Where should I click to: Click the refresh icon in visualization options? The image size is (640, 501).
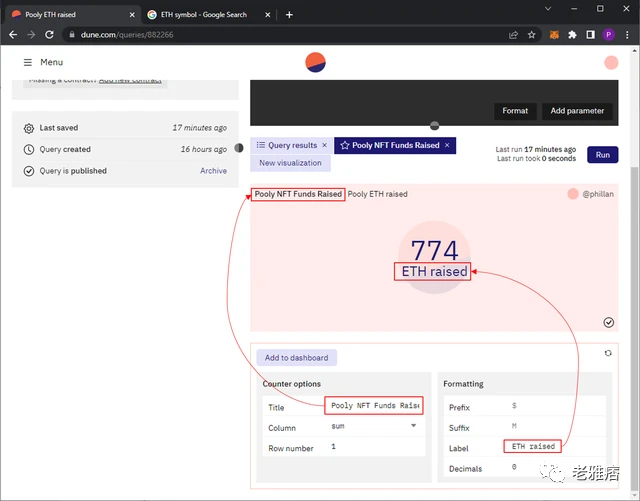pyautogui.click(x=608, y=353)
